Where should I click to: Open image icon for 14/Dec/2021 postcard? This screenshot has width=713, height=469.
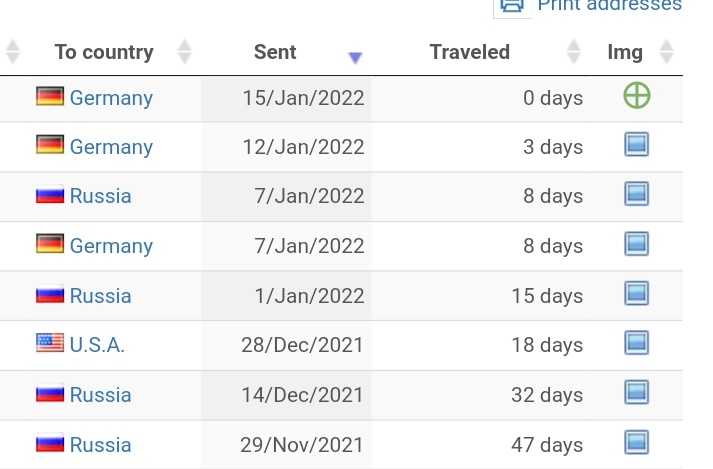click(x=636, y=393)
